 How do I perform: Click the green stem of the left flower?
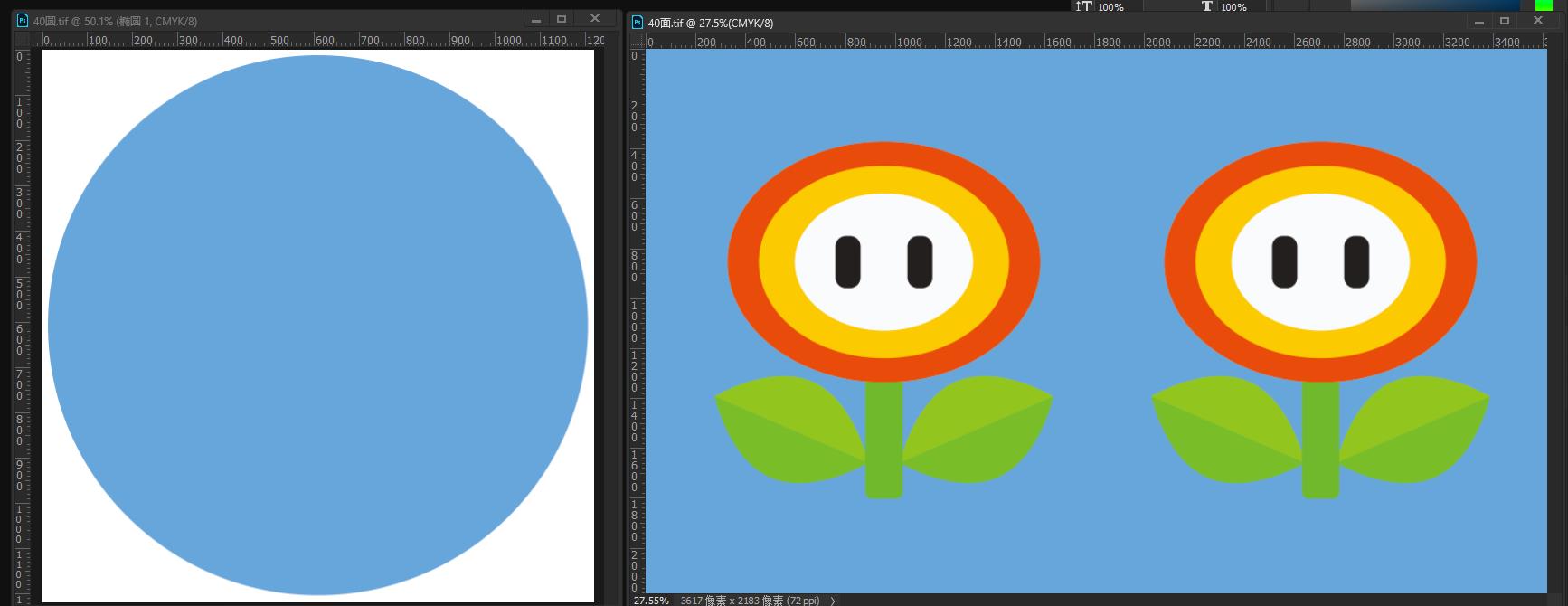pos(883,440)
